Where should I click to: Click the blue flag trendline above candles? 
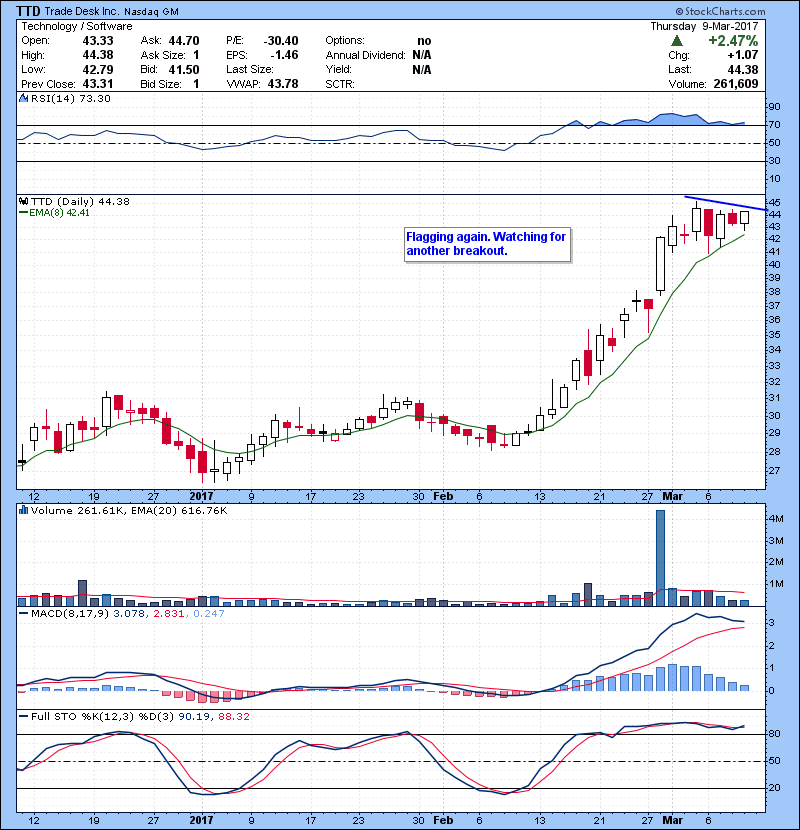pos(726,204)
